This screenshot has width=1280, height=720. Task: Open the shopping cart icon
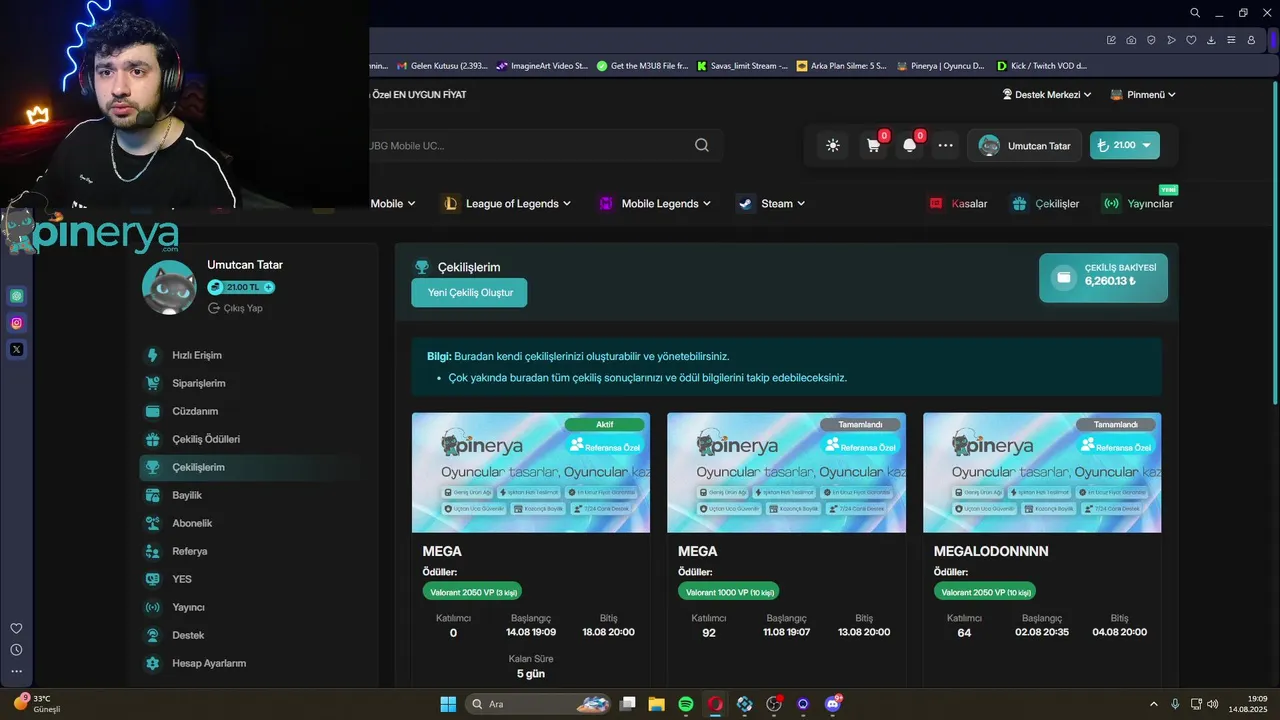coord(874,145)
